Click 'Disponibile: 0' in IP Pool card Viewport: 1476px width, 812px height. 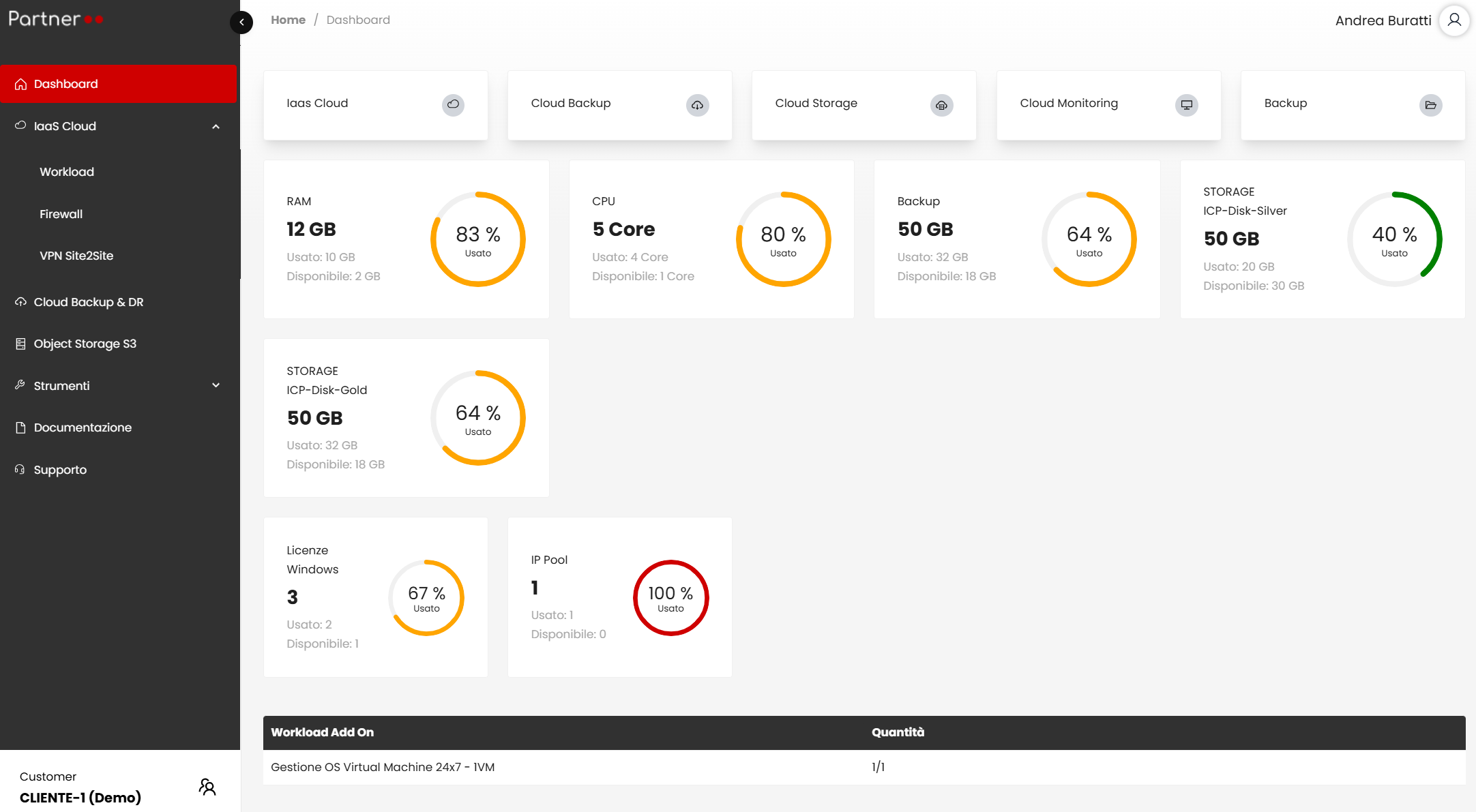[x=569, y=634]
